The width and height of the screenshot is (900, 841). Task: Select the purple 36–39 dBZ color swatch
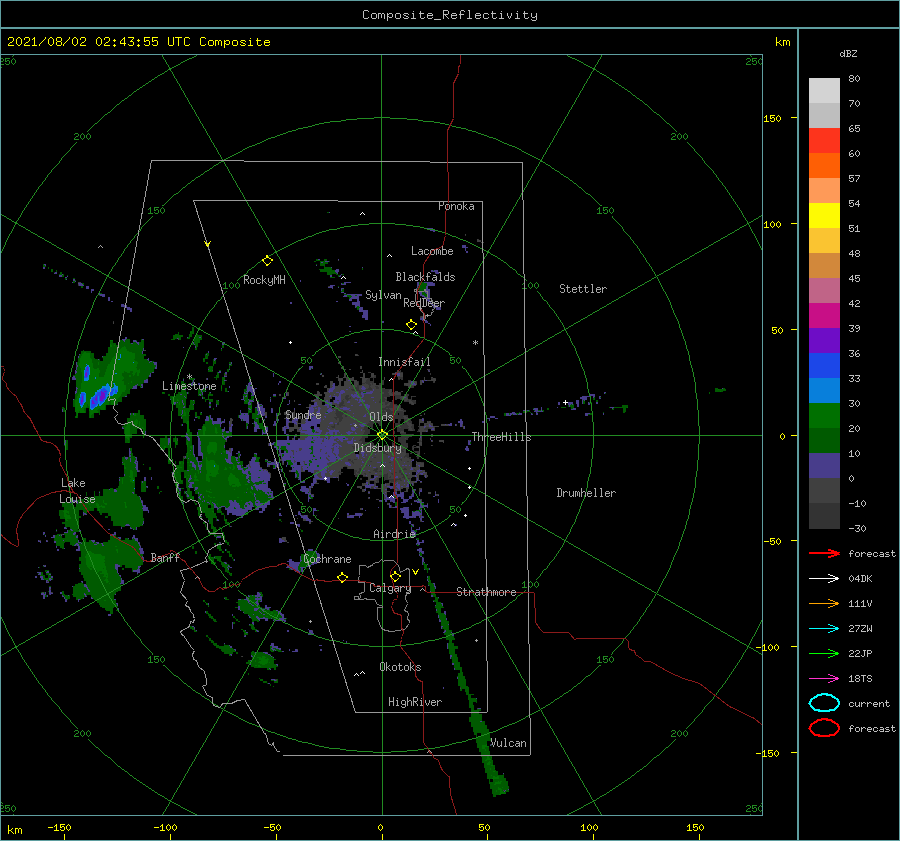pyautogui.click(x=824, y=340)
